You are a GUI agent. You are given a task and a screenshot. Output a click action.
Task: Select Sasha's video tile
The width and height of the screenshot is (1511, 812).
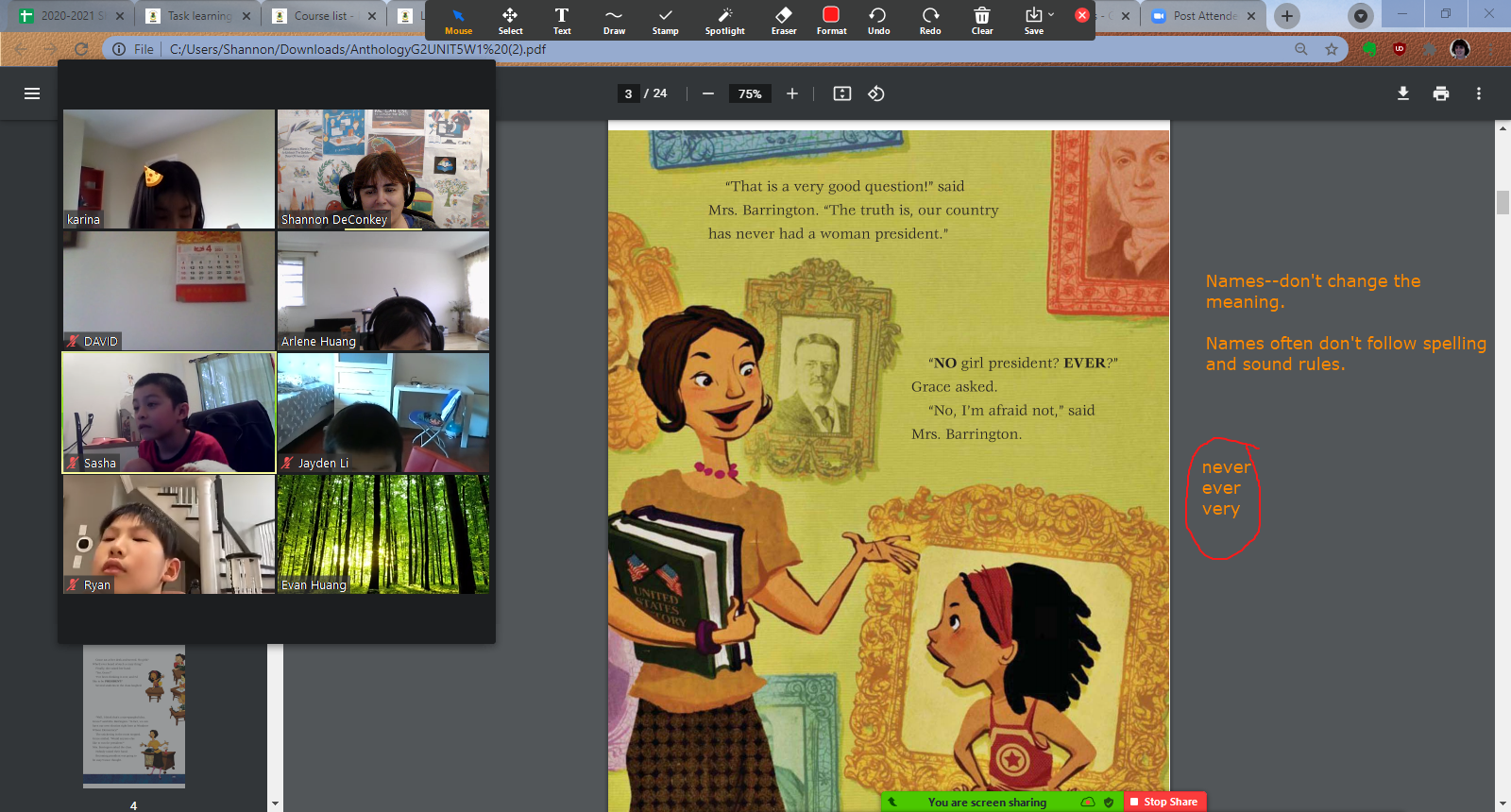tap(169, 413)
